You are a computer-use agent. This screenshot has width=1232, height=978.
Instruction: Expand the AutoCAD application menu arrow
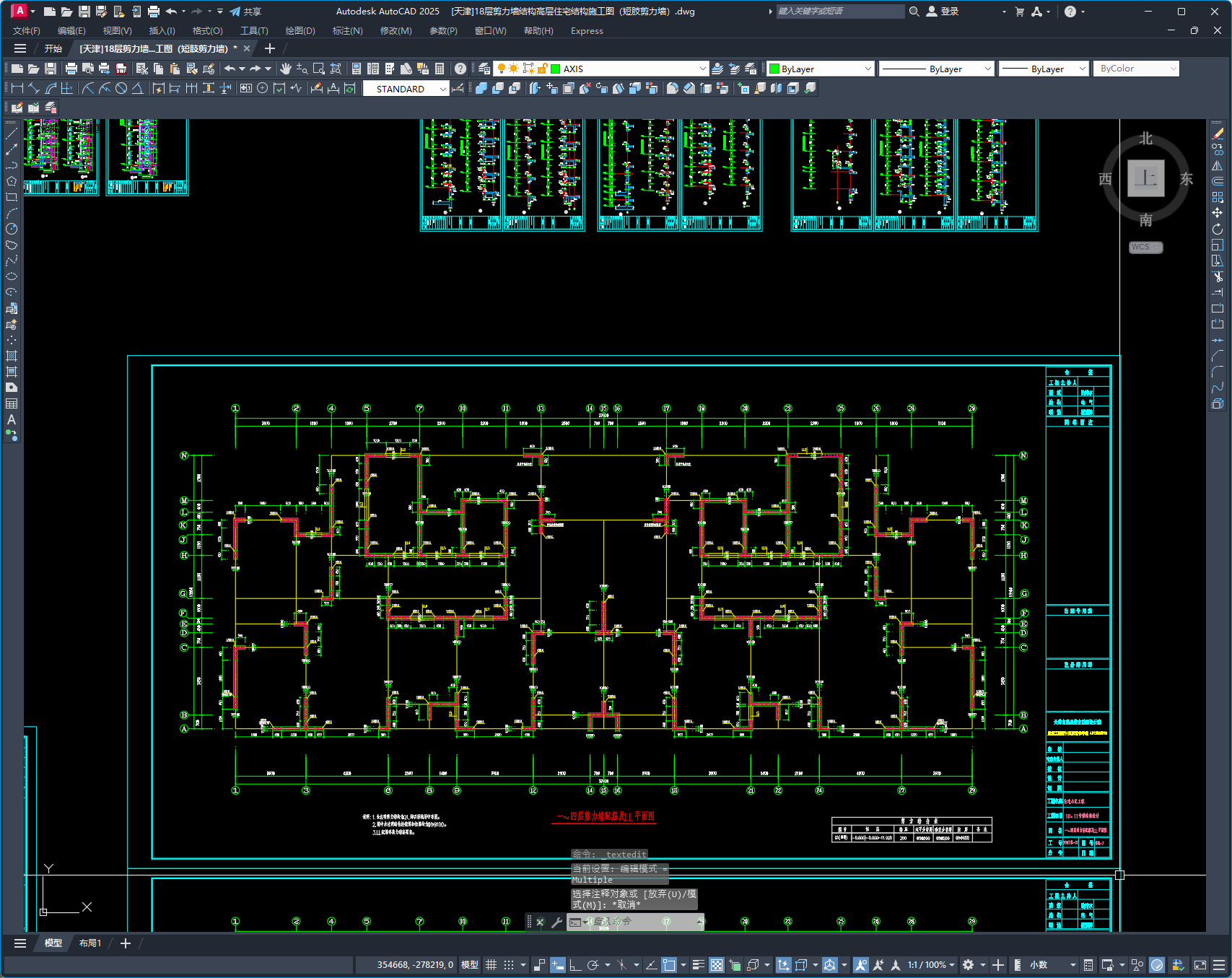[32, 12]
